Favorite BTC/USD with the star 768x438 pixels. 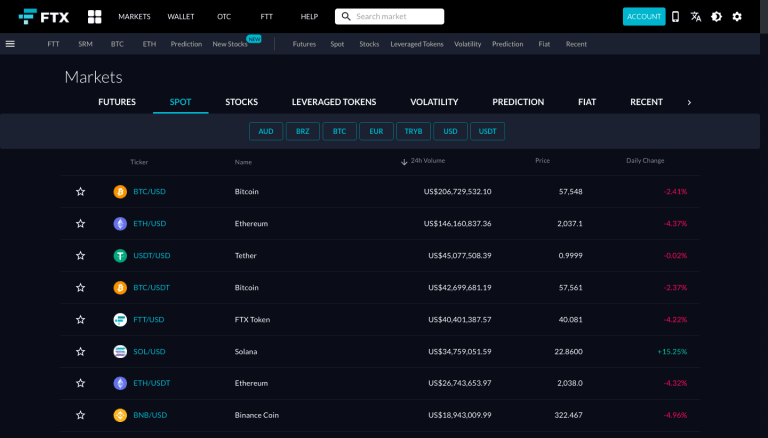(80, 192)
